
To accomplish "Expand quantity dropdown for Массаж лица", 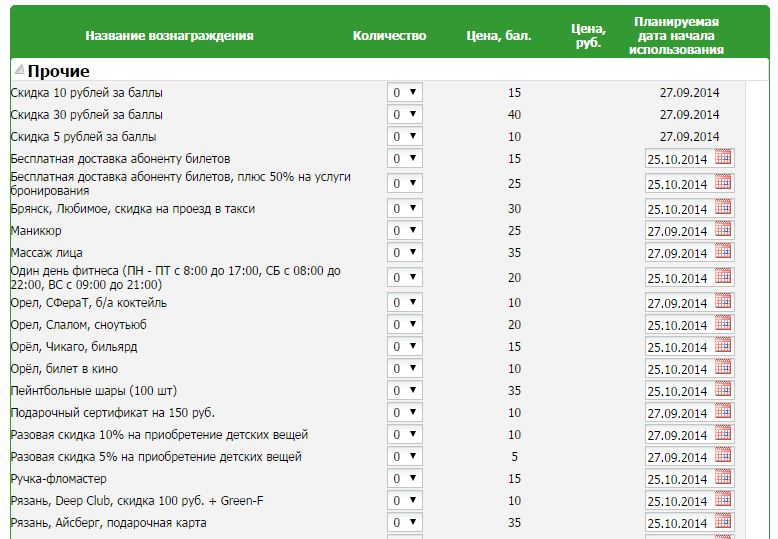I will click(x=404, y=253).
